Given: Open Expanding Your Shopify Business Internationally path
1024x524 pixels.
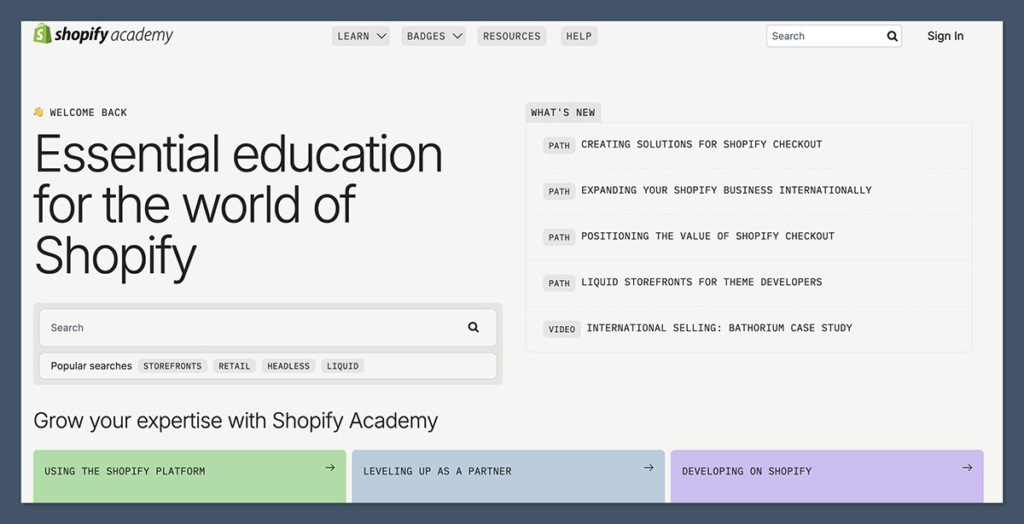Looking at the screenshot, I should [748, 191].
